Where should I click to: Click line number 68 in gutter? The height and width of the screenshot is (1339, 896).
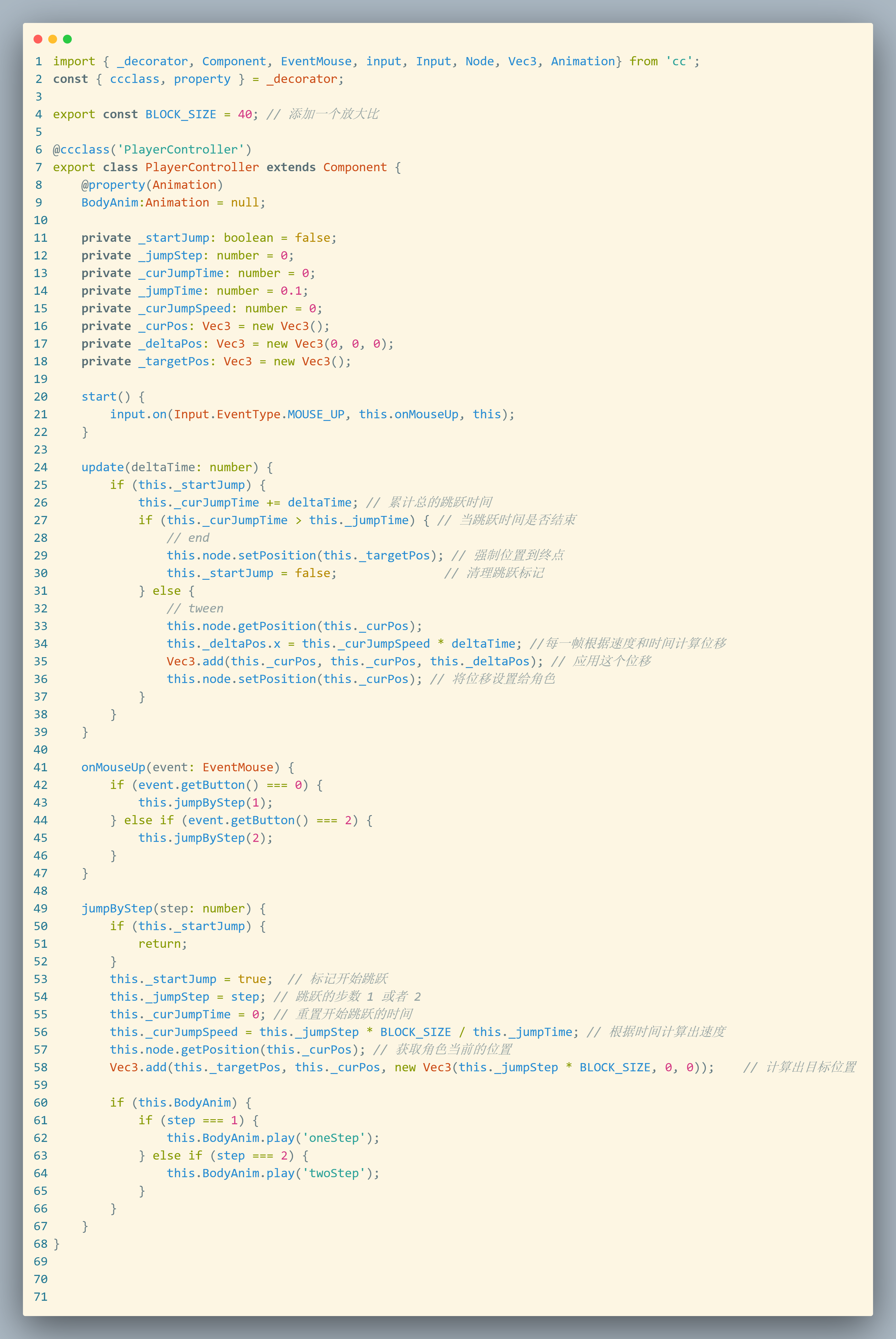pyautogui.click(x=41, y=1244)
